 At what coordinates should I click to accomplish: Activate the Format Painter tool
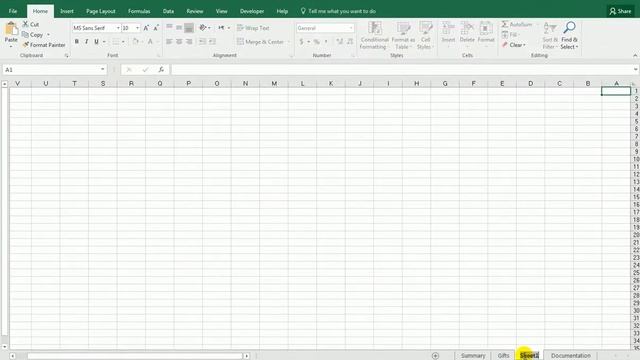tap(44, 45)
